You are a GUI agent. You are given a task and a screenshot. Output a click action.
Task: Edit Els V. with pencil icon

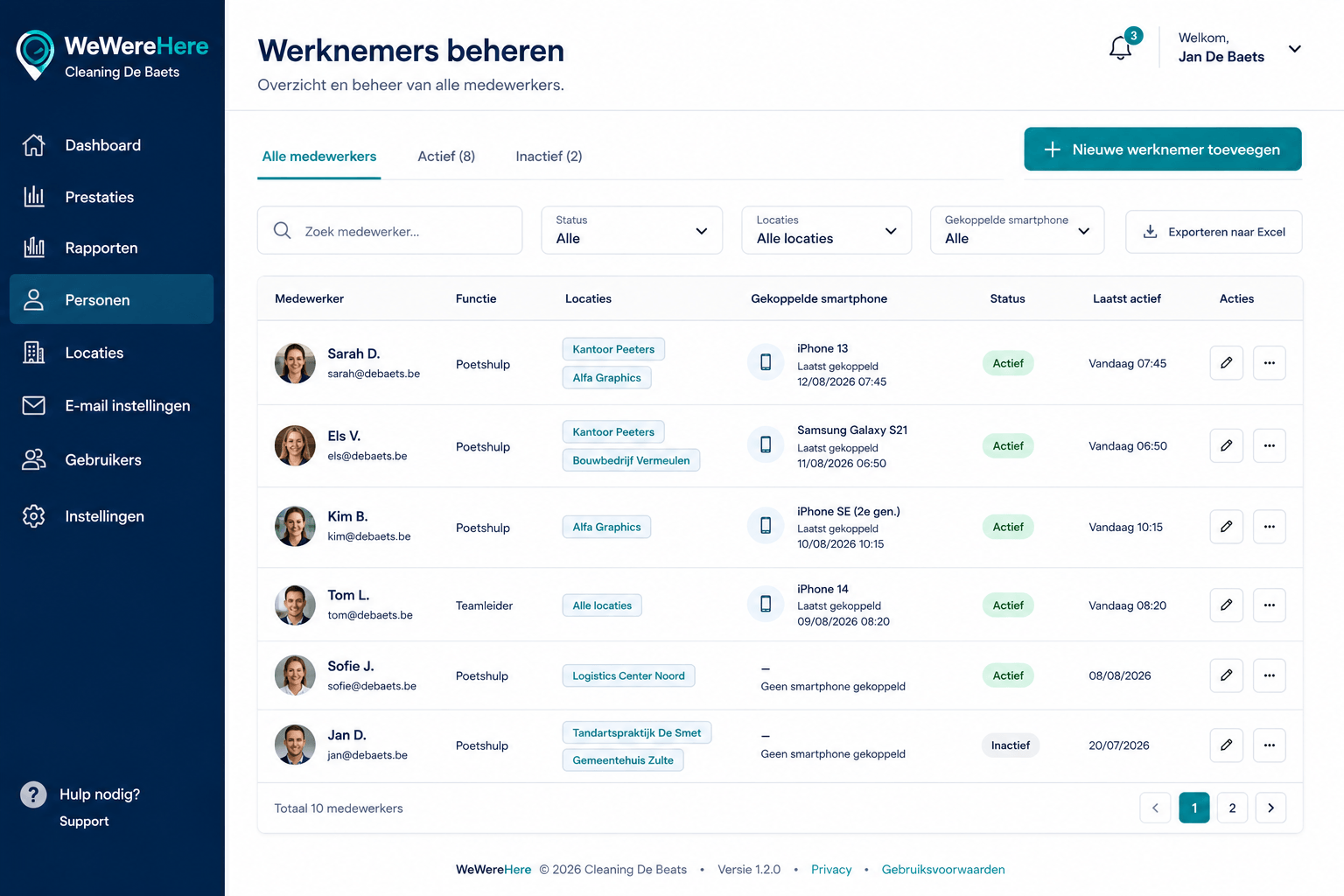click(1227, 445)
